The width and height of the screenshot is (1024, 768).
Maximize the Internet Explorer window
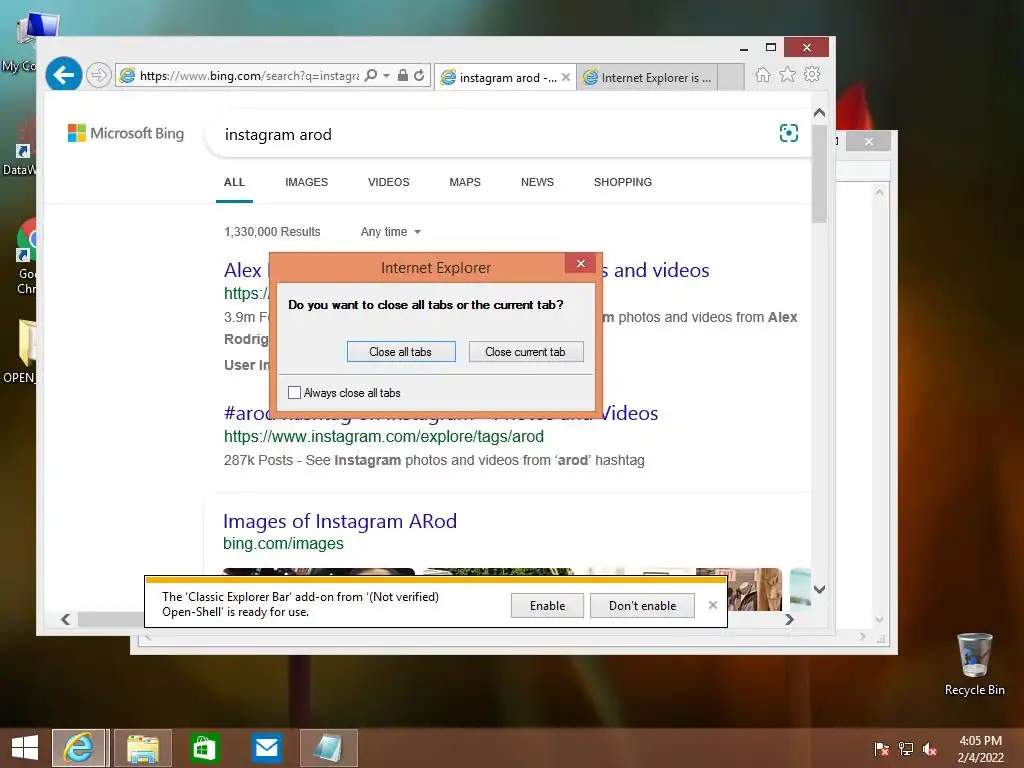click(771, 47)
